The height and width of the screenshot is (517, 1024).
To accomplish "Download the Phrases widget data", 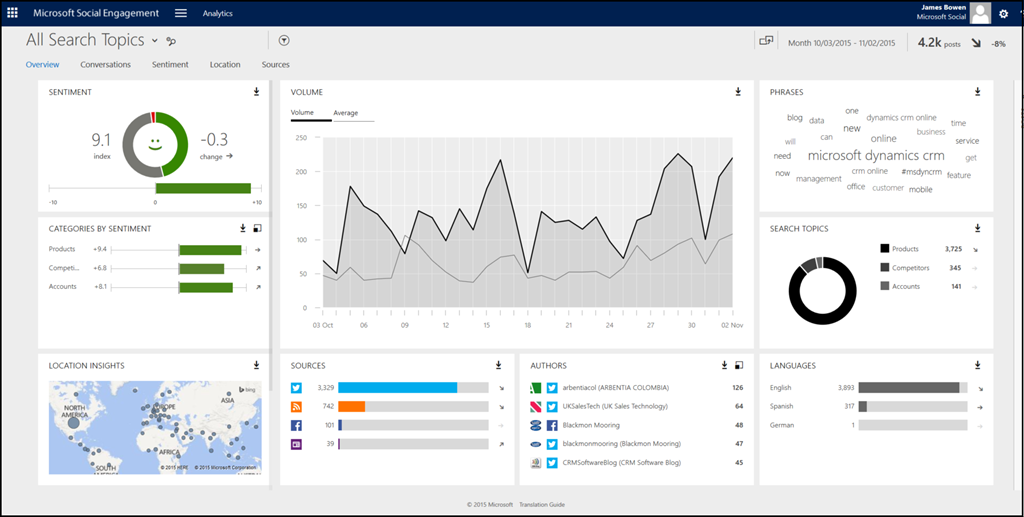I will tap(978, 92).
